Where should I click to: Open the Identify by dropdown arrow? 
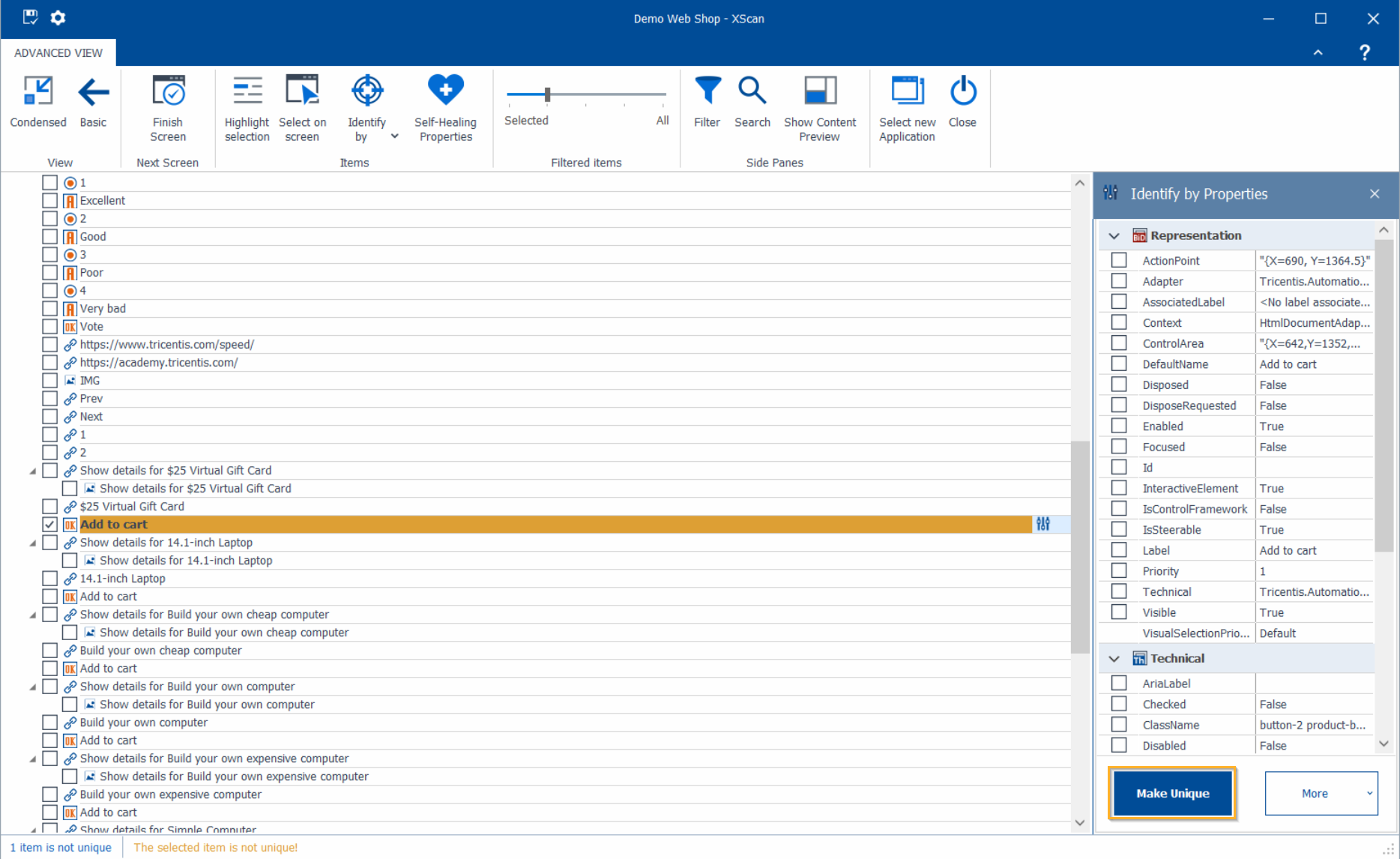click(395, 136)
